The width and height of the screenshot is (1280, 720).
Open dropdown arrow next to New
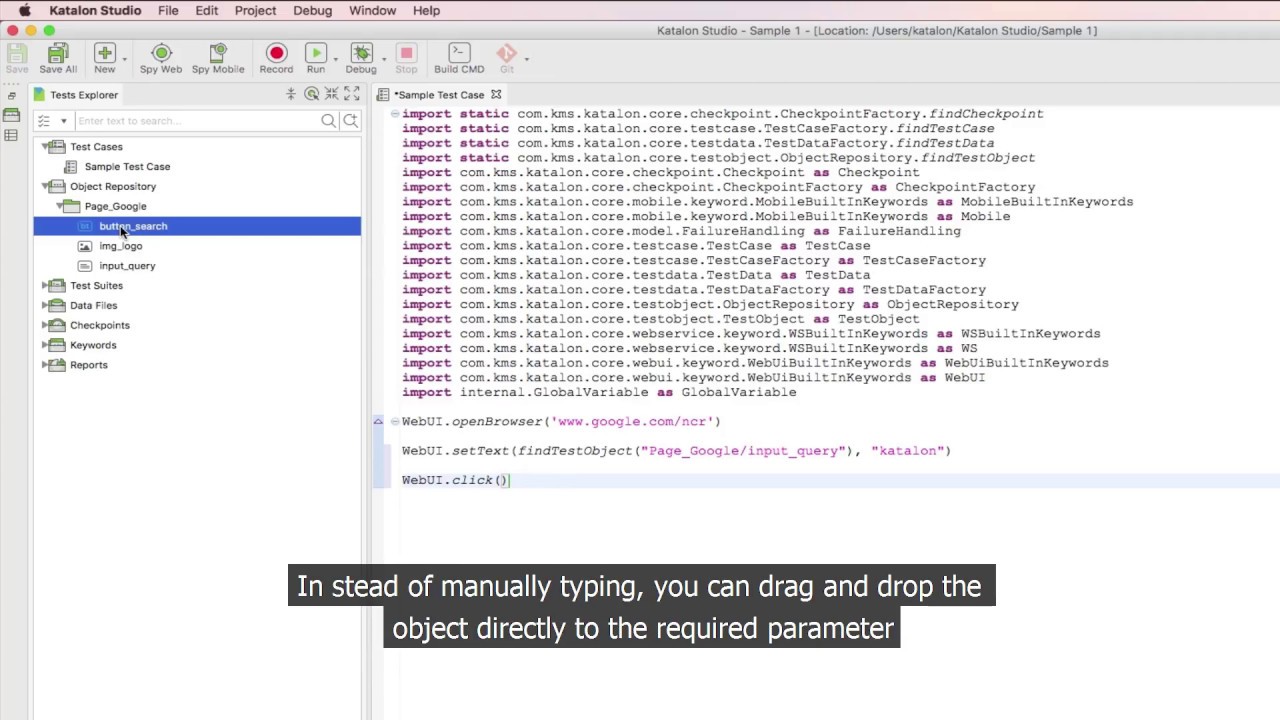125,58
